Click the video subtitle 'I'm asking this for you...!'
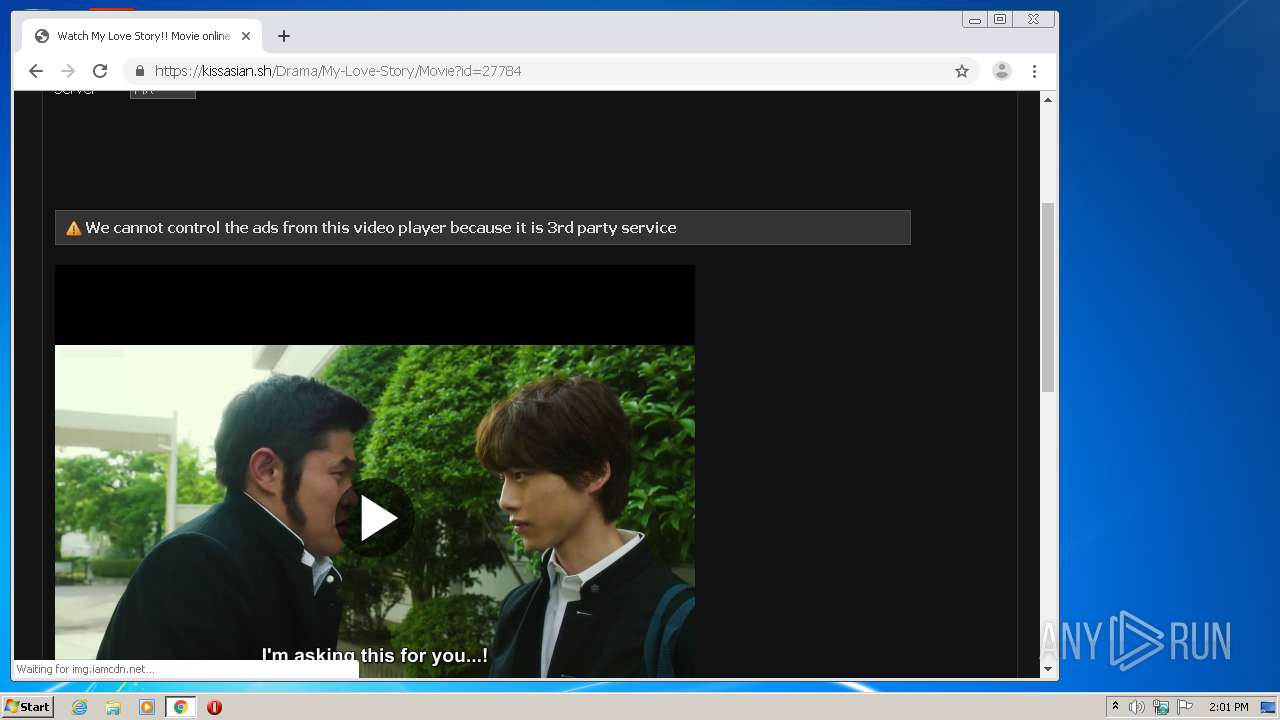Viewport: 1280px width, 720px height. point(375,656)
